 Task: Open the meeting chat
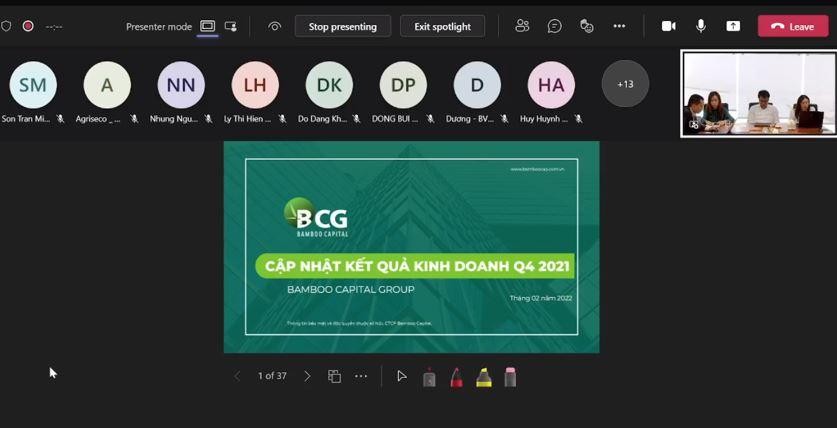pos(554,26)
